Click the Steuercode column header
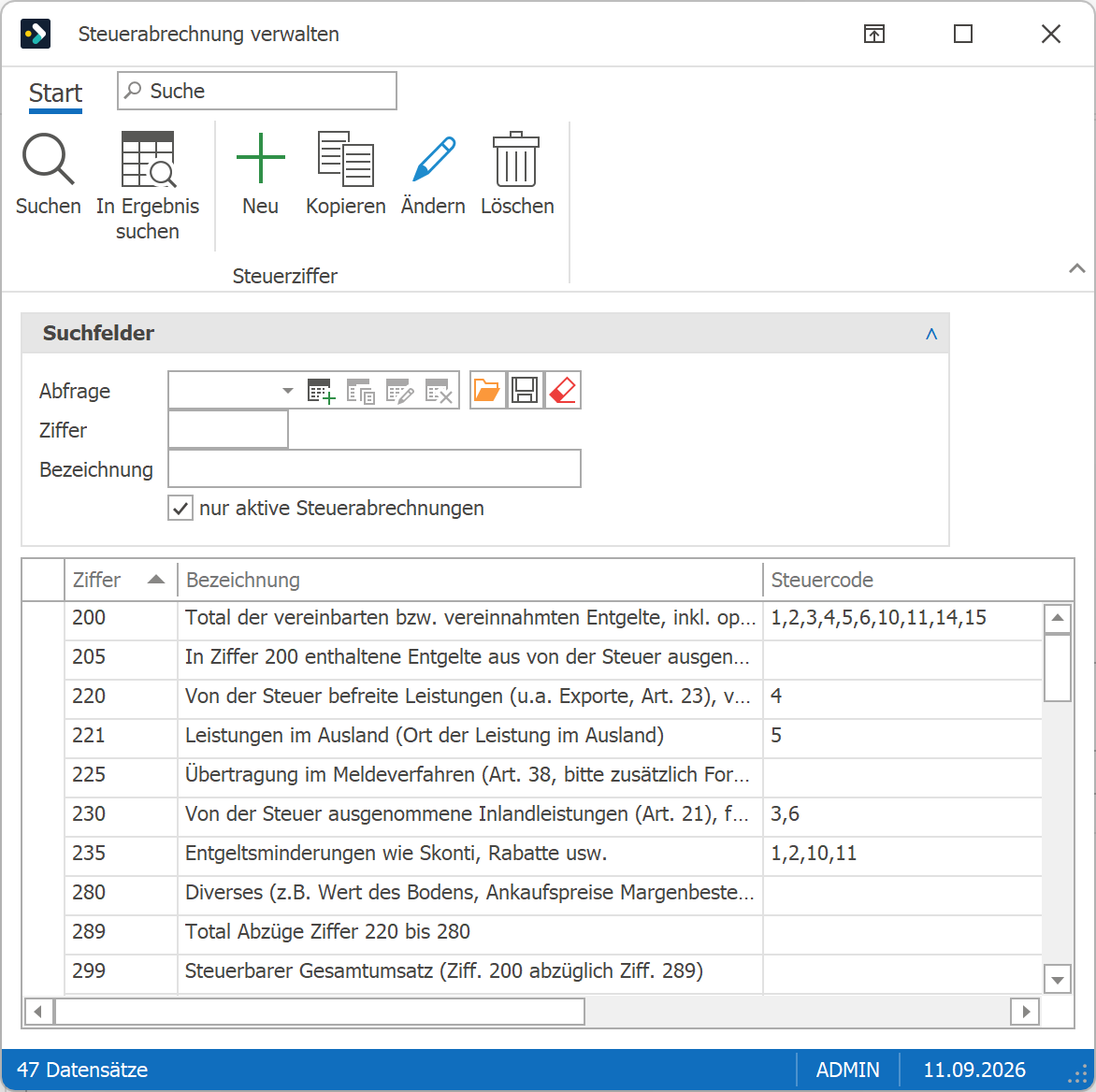The height and width of the screenshot is (1092, 1096). click(x=917, y=580)
